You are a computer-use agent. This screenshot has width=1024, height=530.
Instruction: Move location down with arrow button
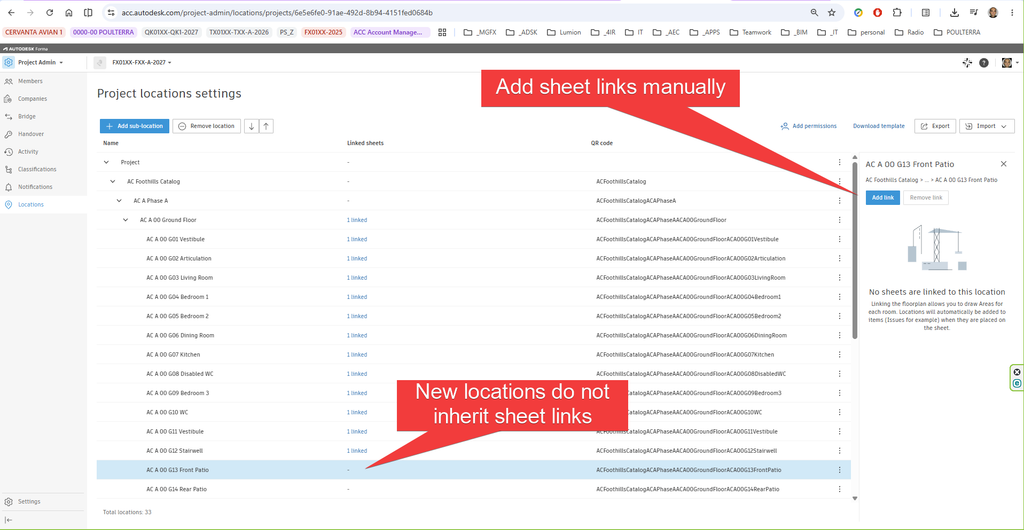pos(251,126)
